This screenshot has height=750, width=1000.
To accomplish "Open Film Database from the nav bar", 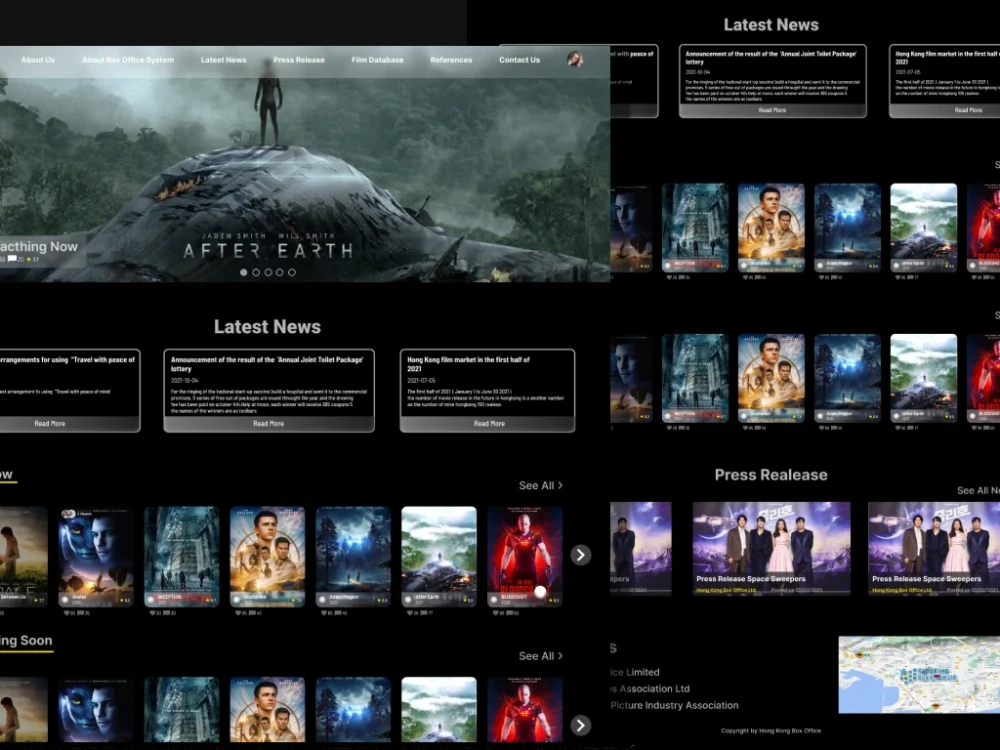I will [x=378, y=60].
